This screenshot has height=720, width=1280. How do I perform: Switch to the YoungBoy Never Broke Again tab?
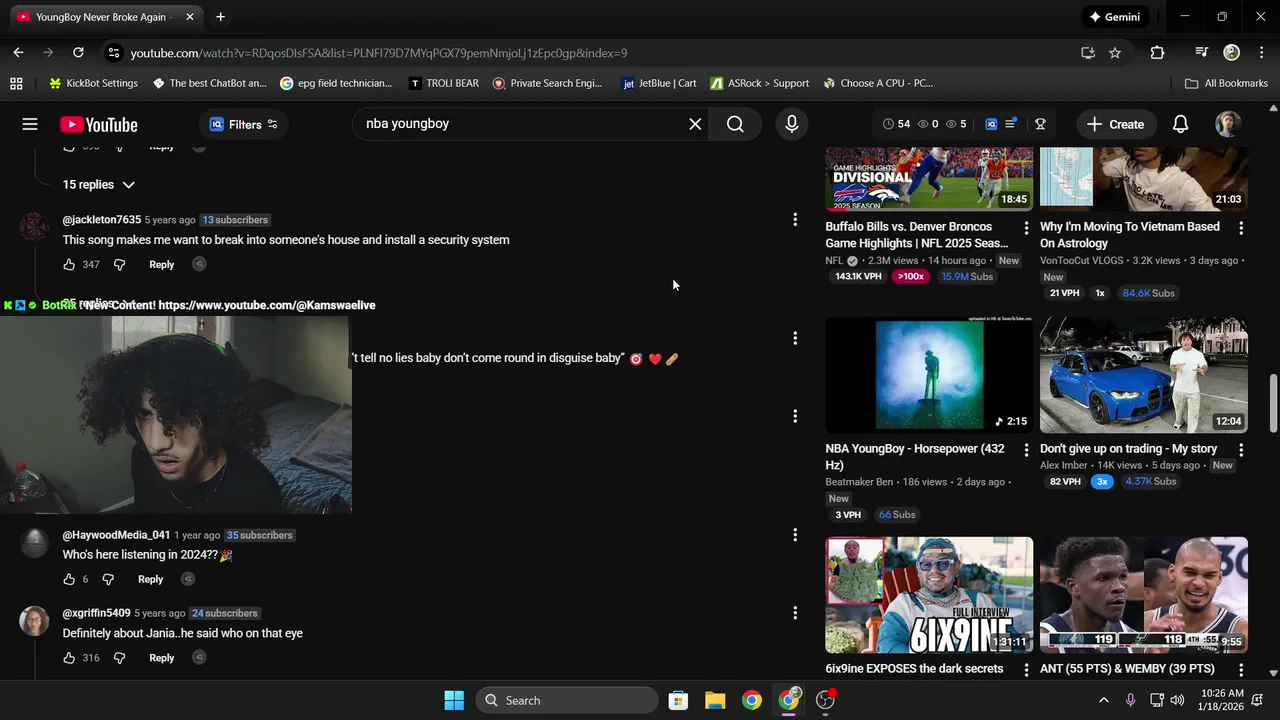point(106,17)
